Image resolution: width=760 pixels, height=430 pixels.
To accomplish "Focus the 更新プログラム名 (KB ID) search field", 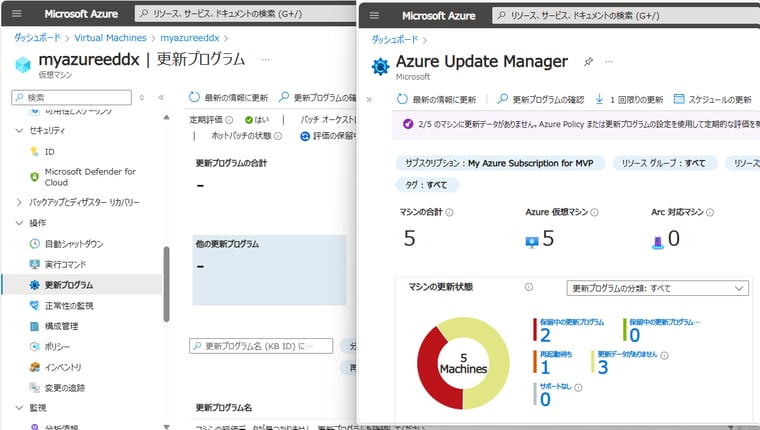I will (x=261, y=346).
